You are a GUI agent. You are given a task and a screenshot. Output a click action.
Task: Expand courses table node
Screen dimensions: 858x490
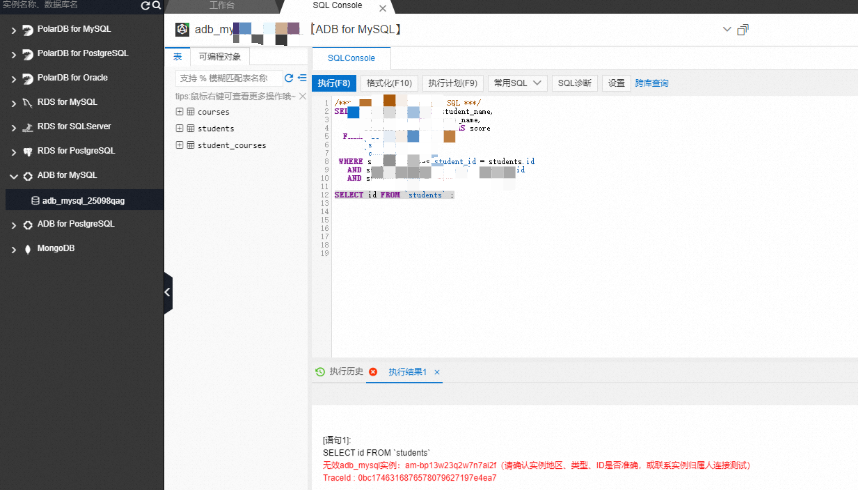pos(179,112)
